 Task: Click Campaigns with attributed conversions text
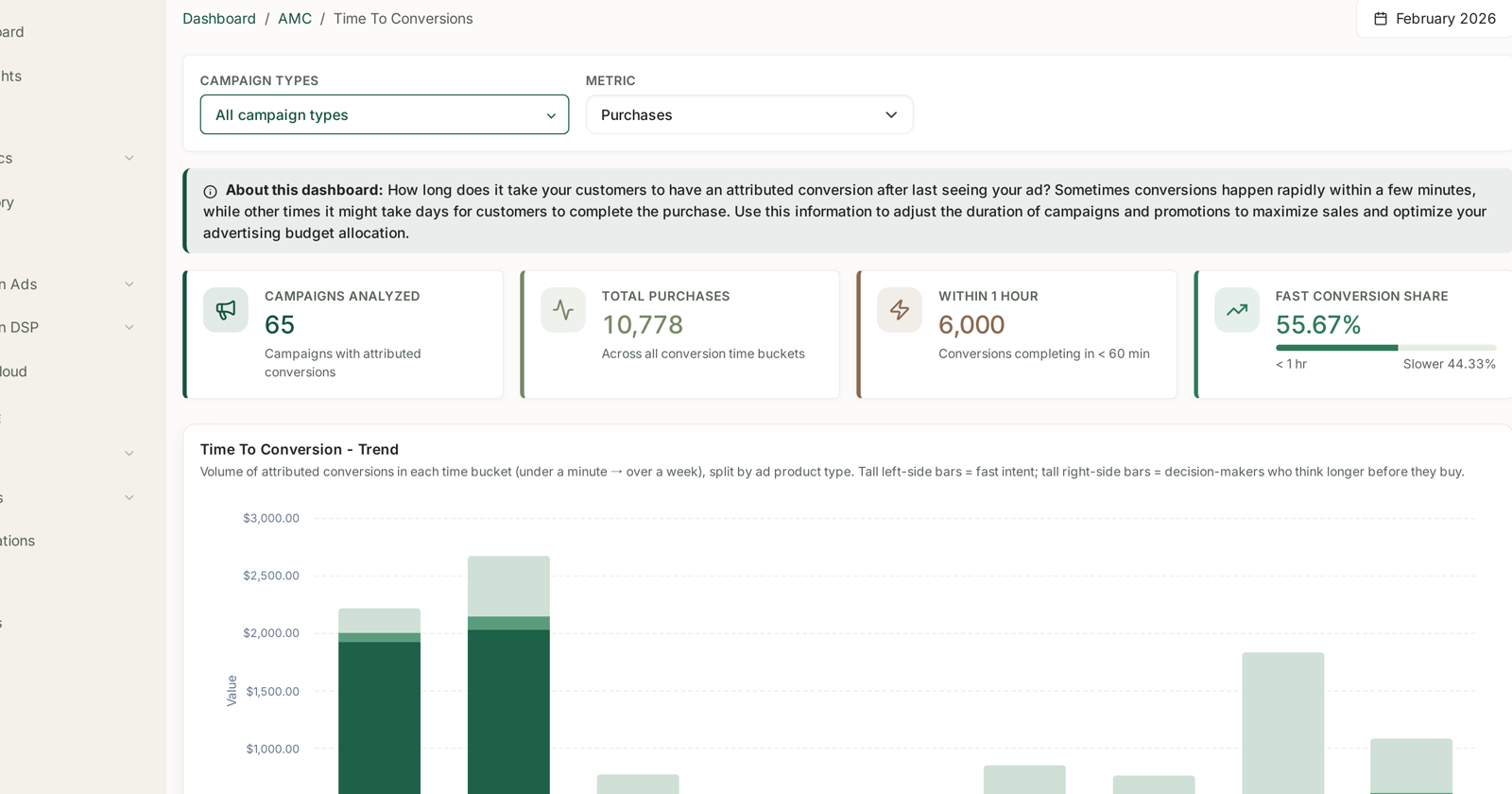tap(343, 363)
